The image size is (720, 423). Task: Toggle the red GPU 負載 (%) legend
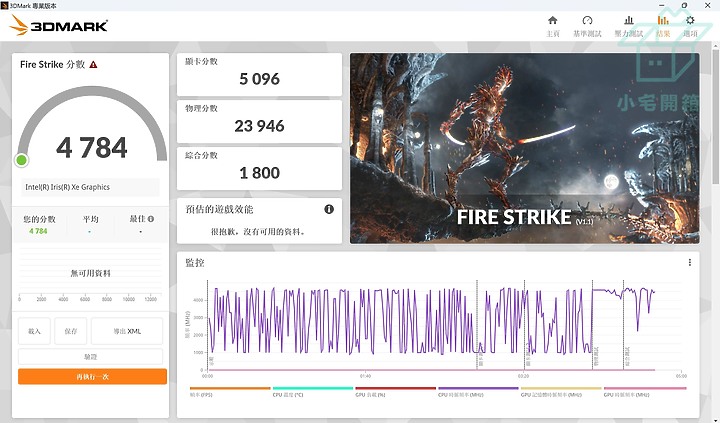pyautogui.click(x=395, y=392)
